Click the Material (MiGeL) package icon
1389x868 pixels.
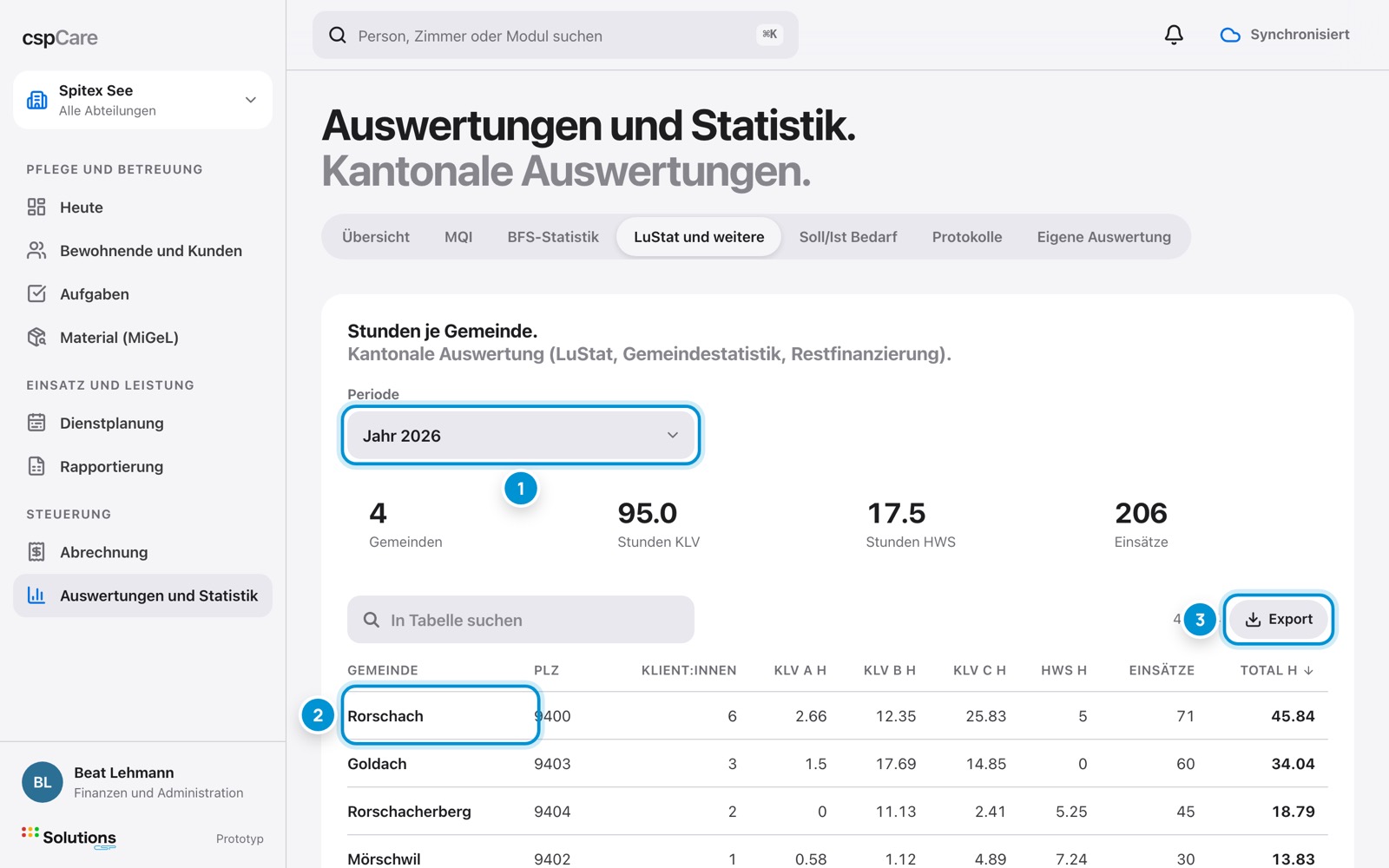coord(36,337)
